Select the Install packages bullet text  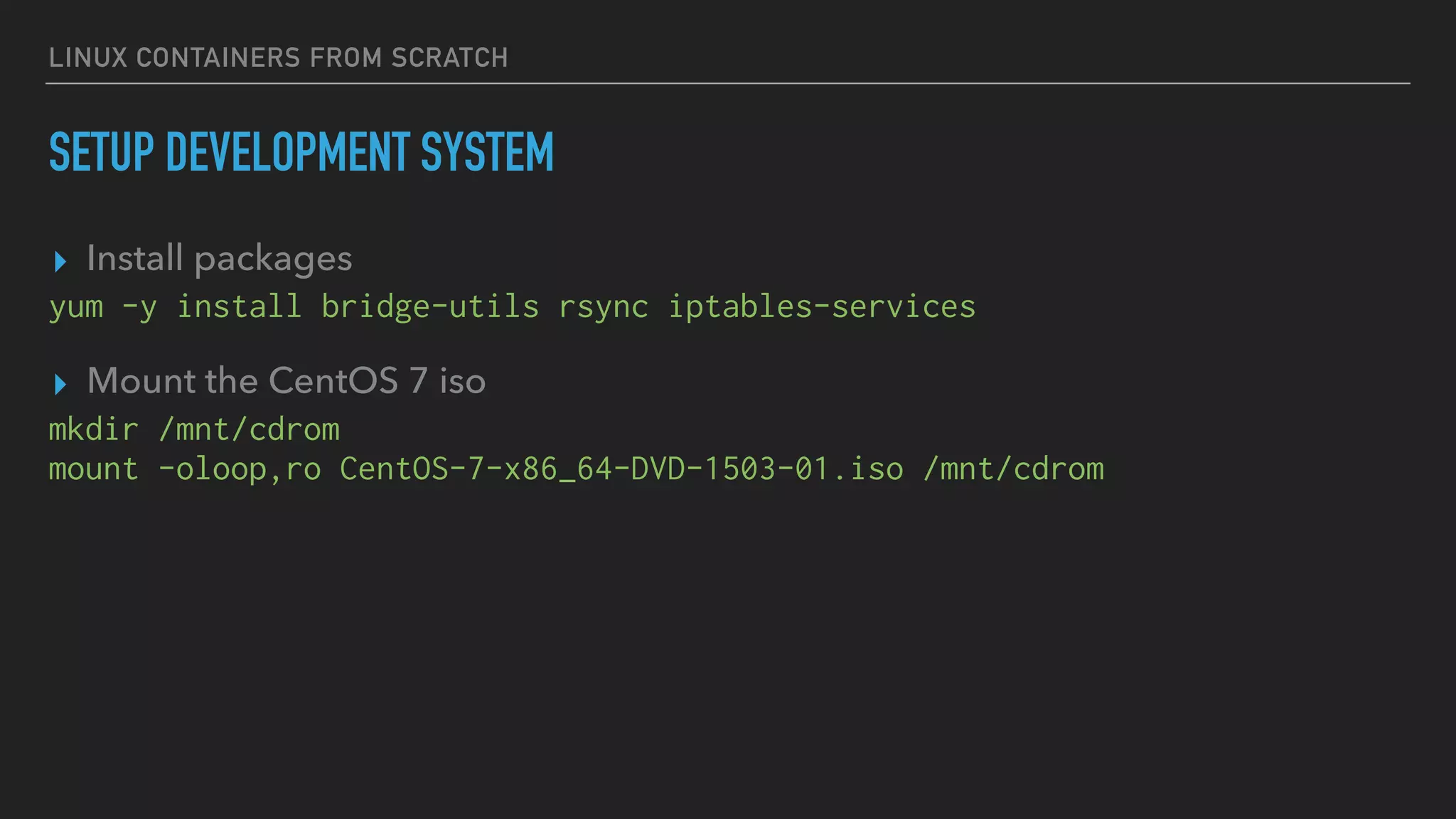219,258
